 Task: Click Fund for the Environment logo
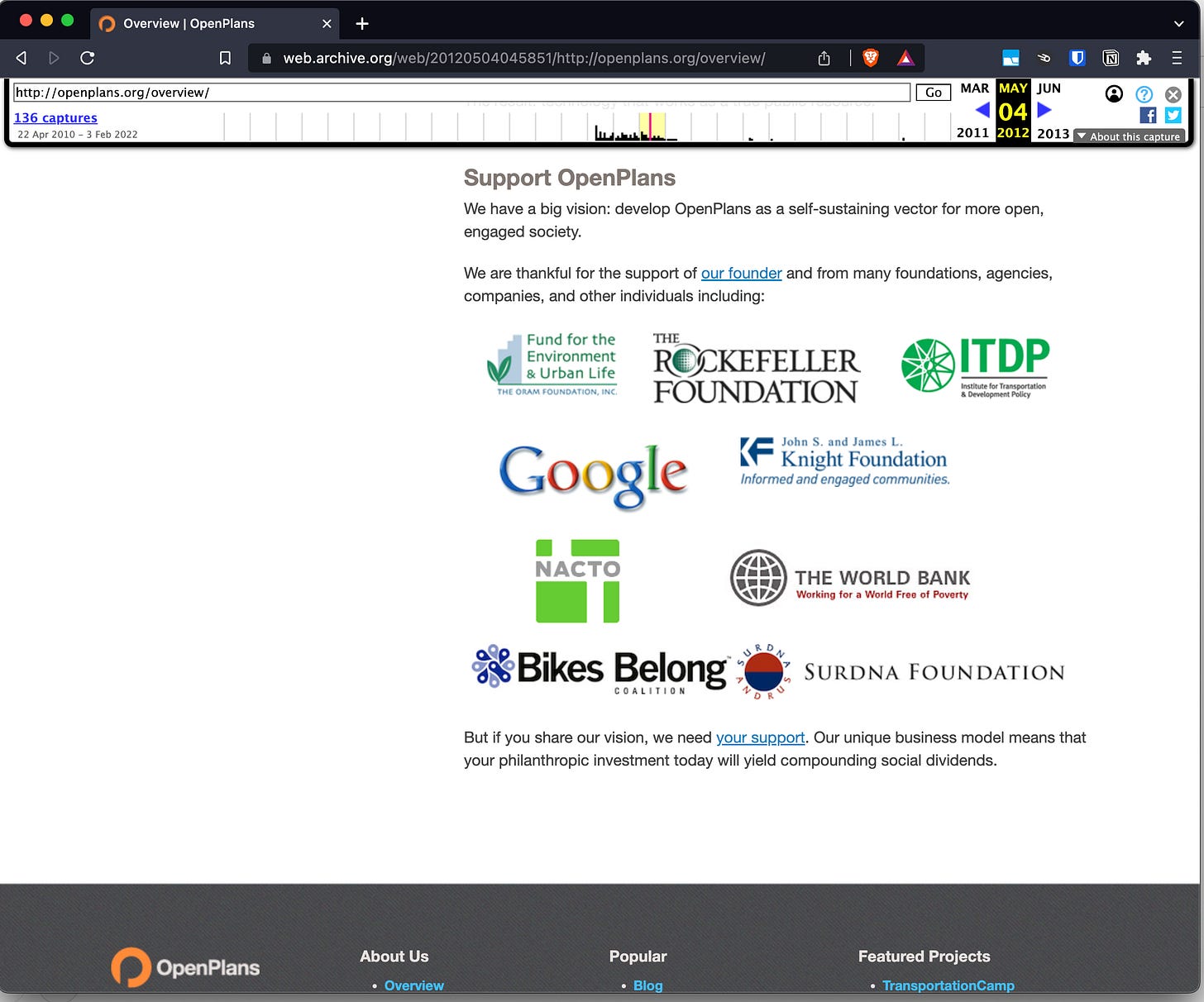click(x=552, y=364)
